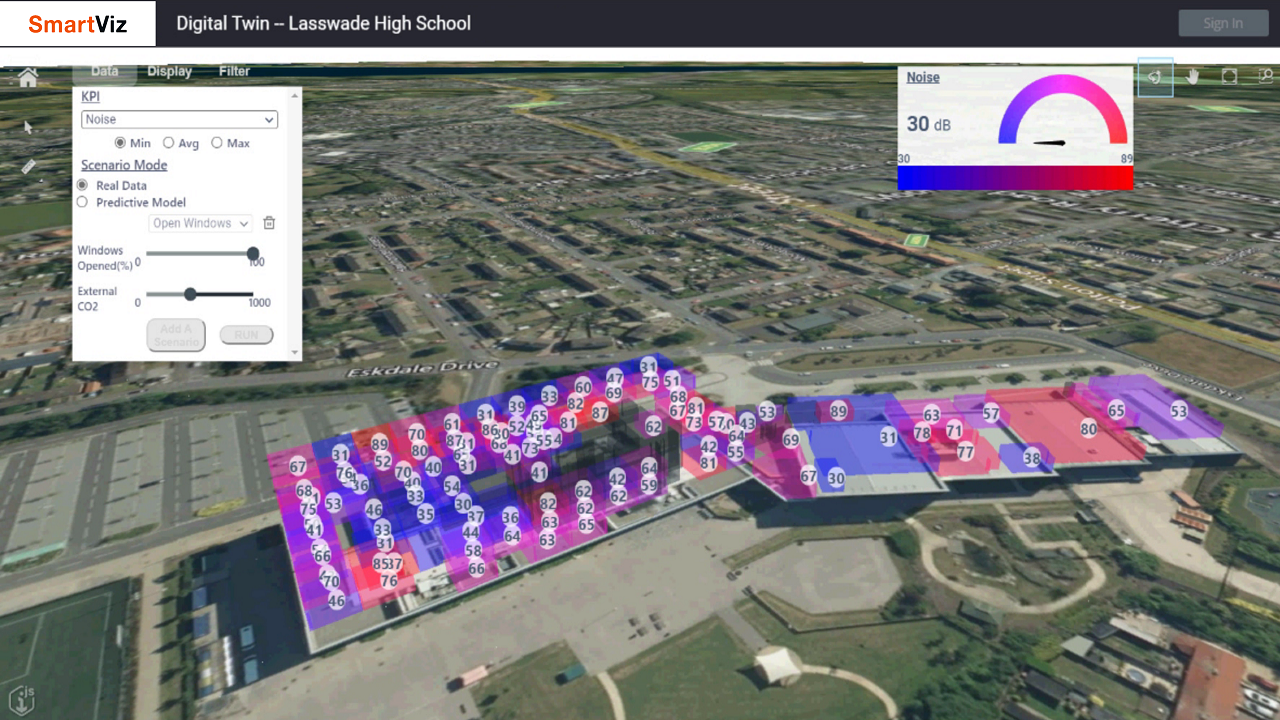
Task: Open the zoom magnifier tool
Action: [1263, 77]
